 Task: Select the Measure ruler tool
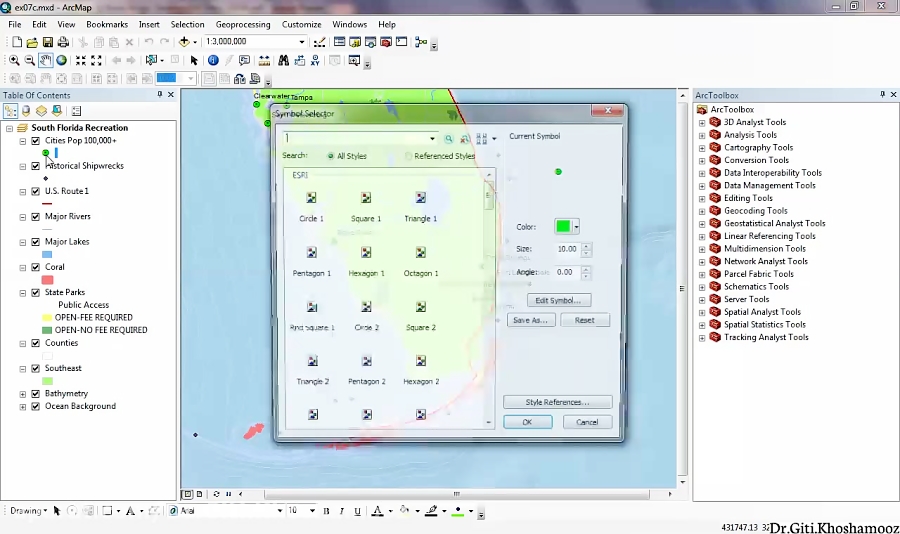pyautogui.click(x=264, y=60)
